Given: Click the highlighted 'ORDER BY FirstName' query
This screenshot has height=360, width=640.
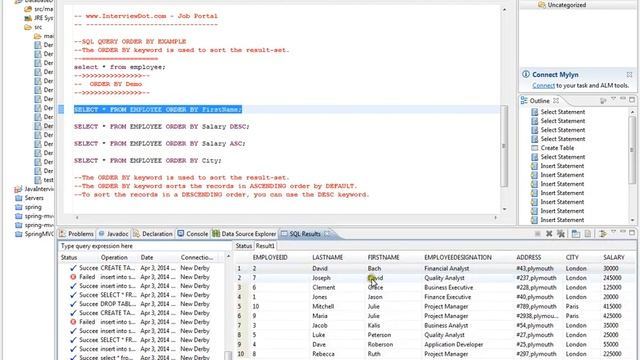Looking at the screenshot, I should click(x=158, y=109).
